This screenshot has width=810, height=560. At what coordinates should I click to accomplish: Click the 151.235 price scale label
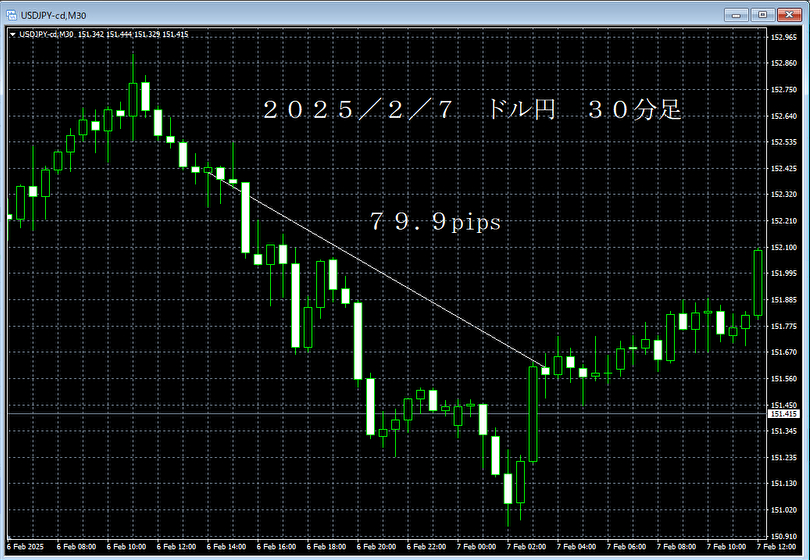784,458
